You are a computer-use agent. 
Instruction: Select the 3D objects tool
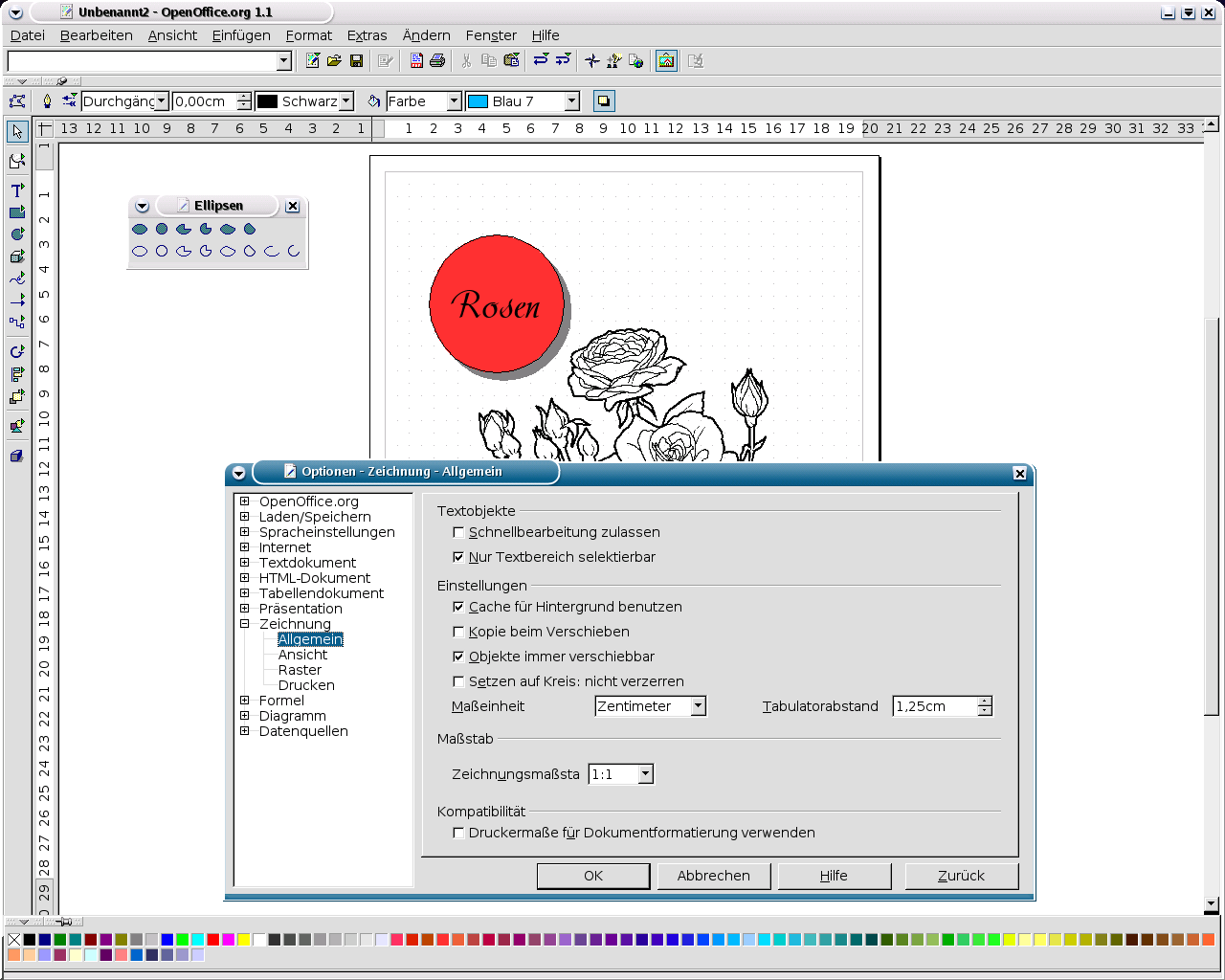pos(17,256)
